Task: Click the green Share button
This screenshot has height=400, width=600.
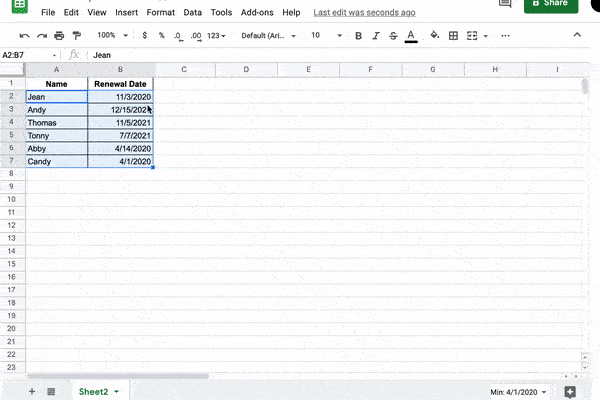Action: pos(551,4)
